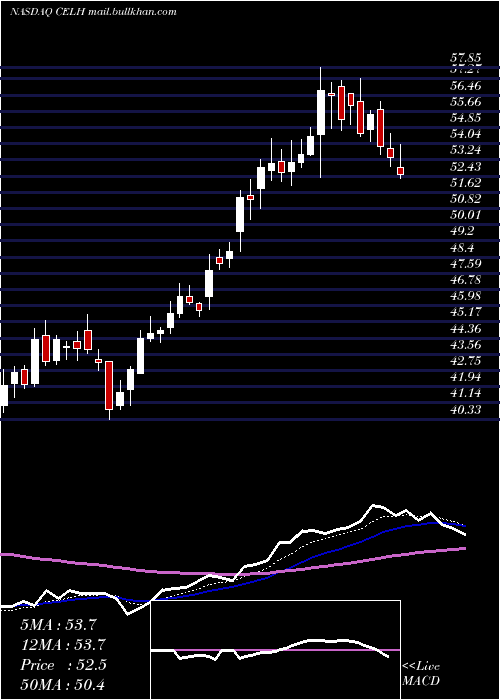Click the 45.98 price axis label
The image size is (500, 700).
465,296
